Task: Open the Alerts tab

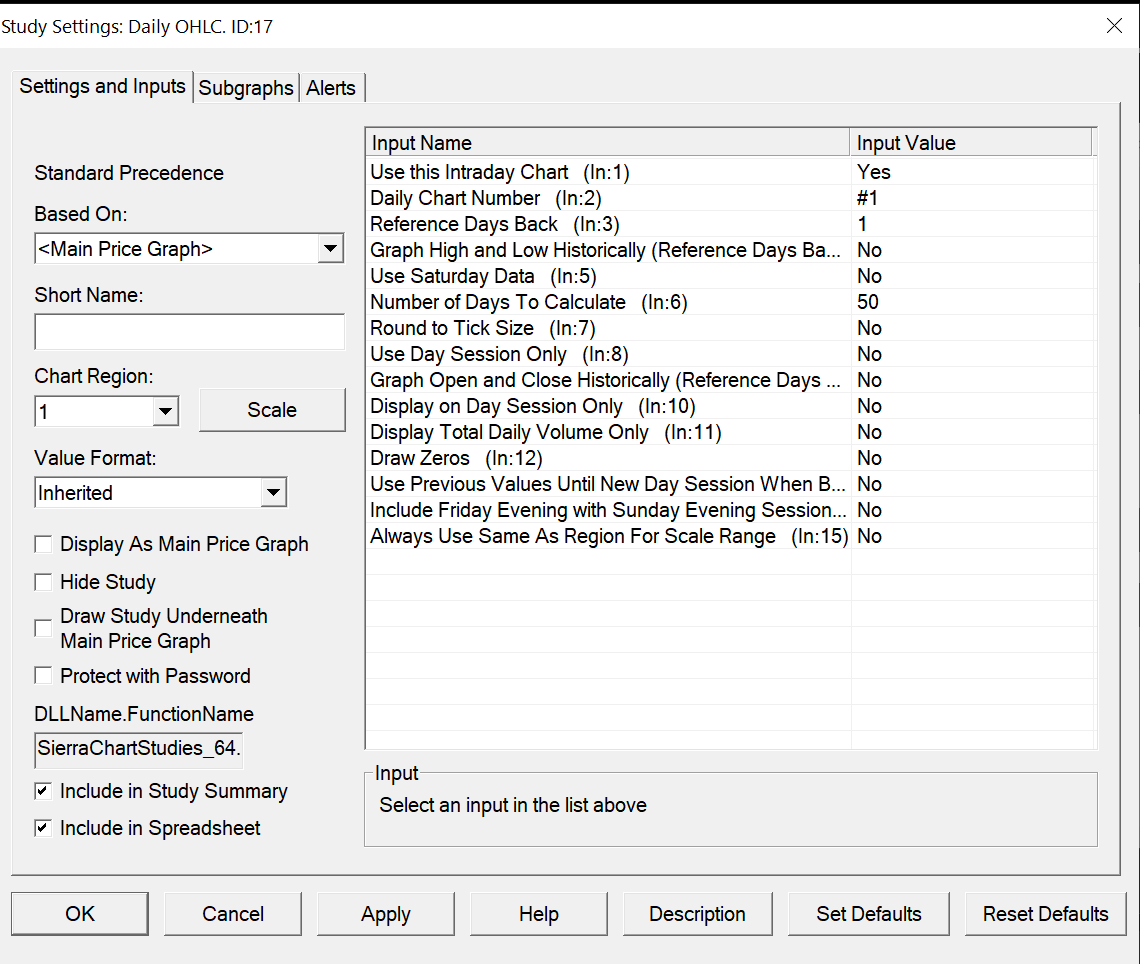Action: (331, 88)
